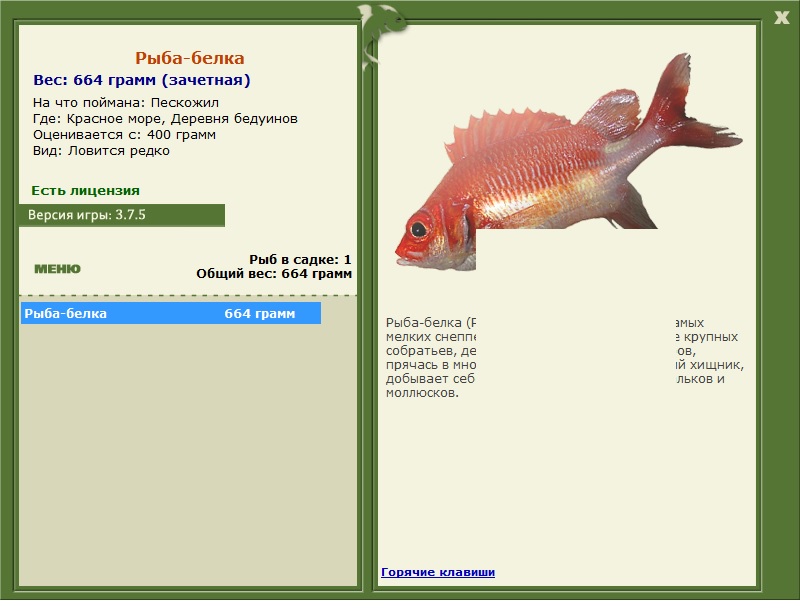Click the Рыба-белка title heading
The width and height of the screenshot is (800, 614).
click(190, 58)
